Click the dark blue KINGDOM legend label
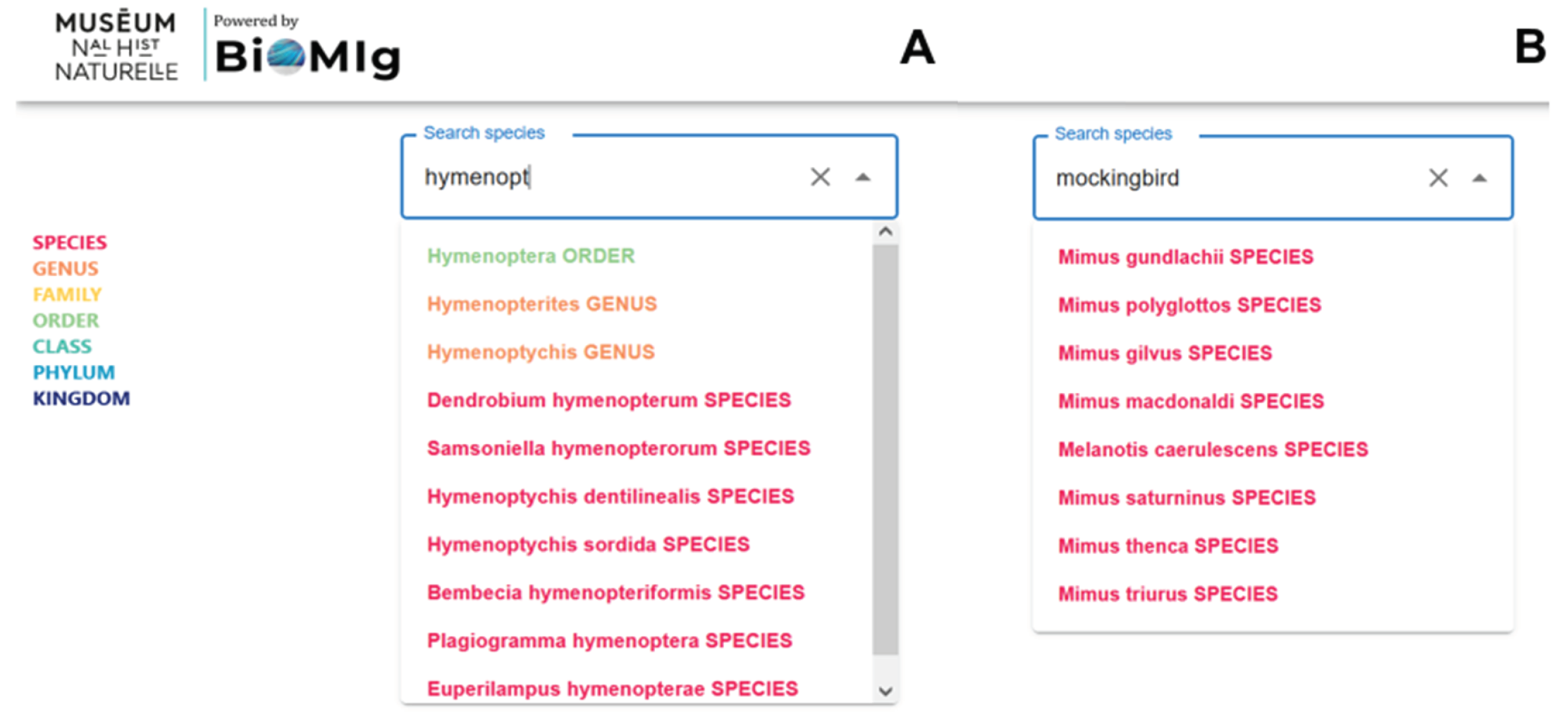This screenshot has height=727, width=1568. (82, 398)
